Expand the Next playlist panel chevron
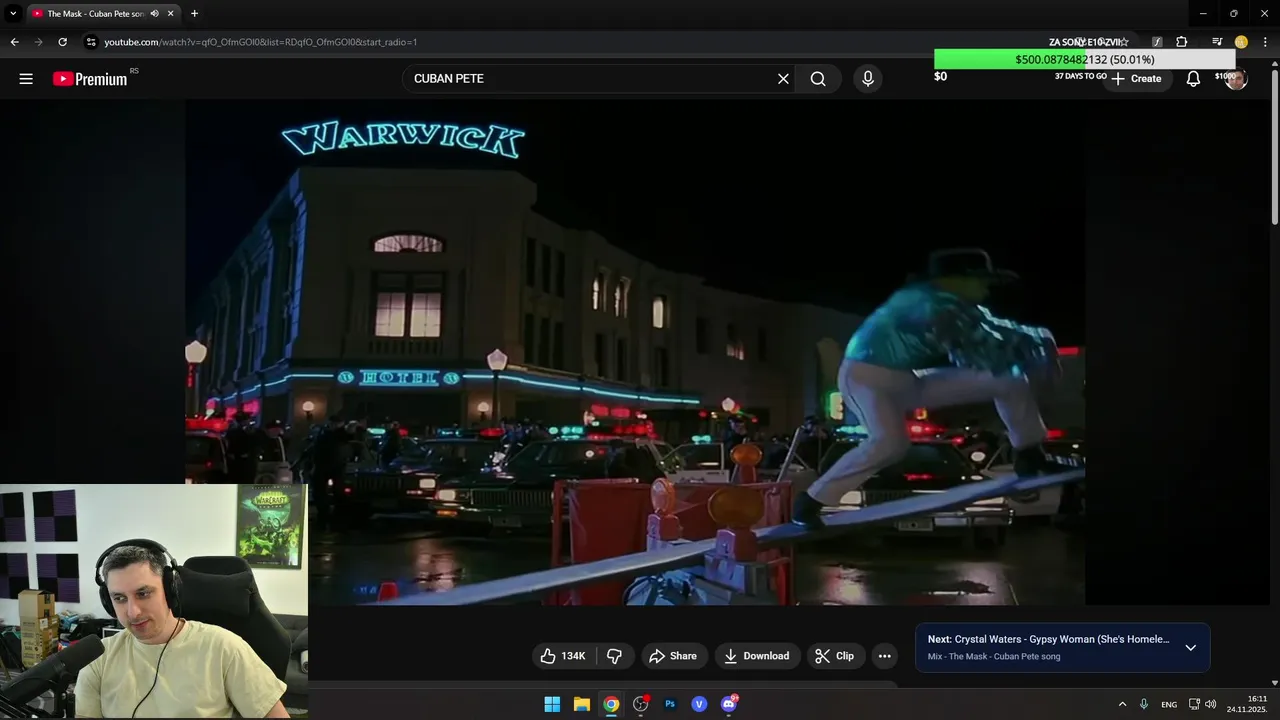Image resolution: width=1280 pixels, height=720 pixels. [1190, 647]
